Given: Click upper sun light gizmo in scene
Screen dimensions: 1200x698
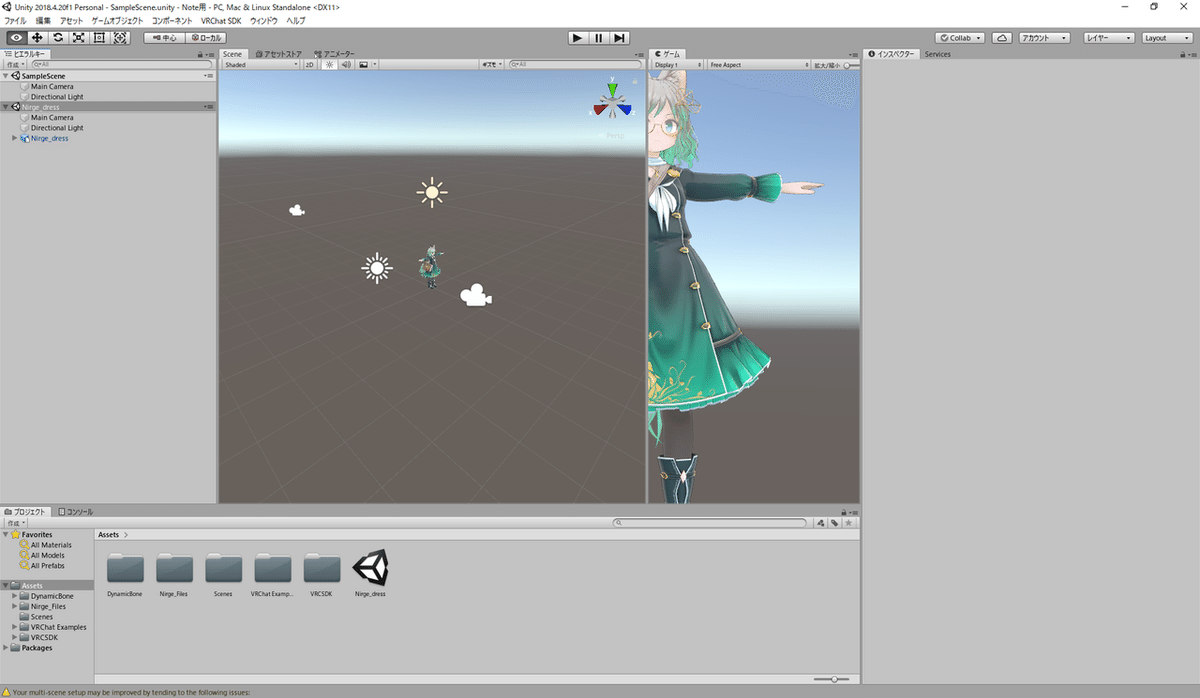Looking at the screenshot, I should coord(432,192).
